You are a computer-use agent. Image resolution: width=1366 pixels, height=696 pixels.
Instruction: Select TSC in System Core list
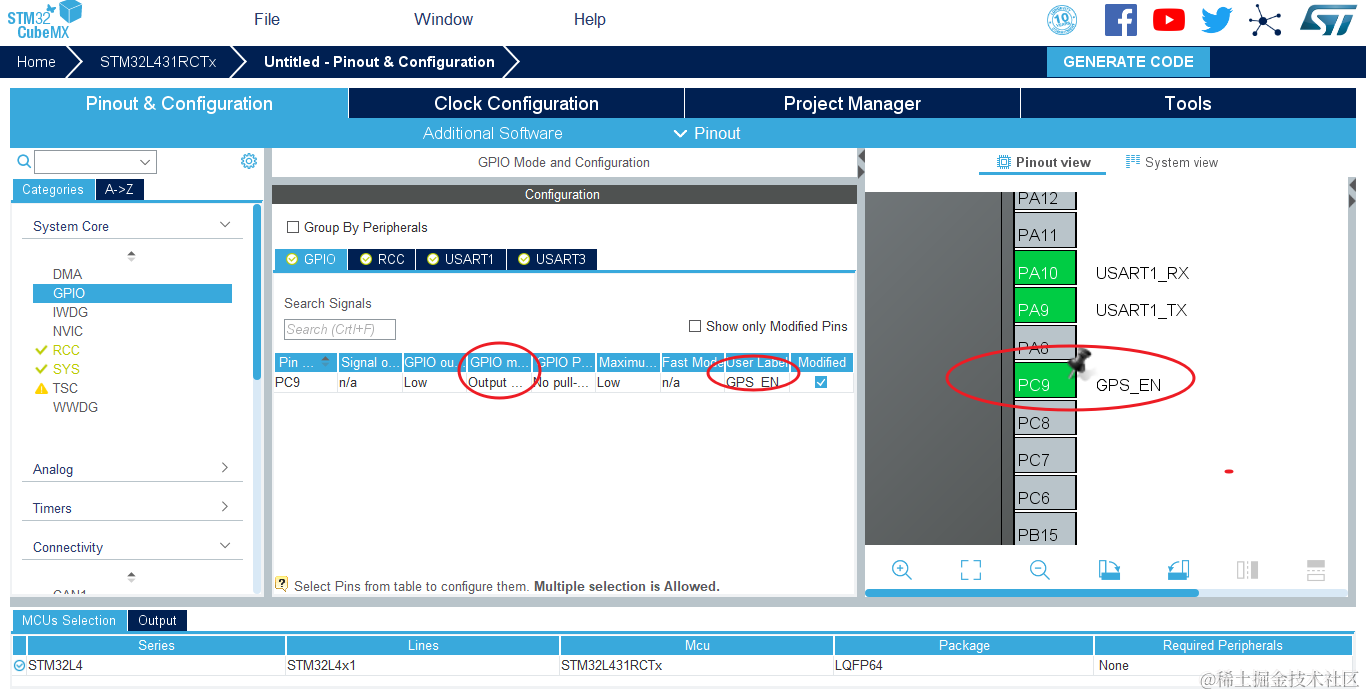click(x=65, y=388)
